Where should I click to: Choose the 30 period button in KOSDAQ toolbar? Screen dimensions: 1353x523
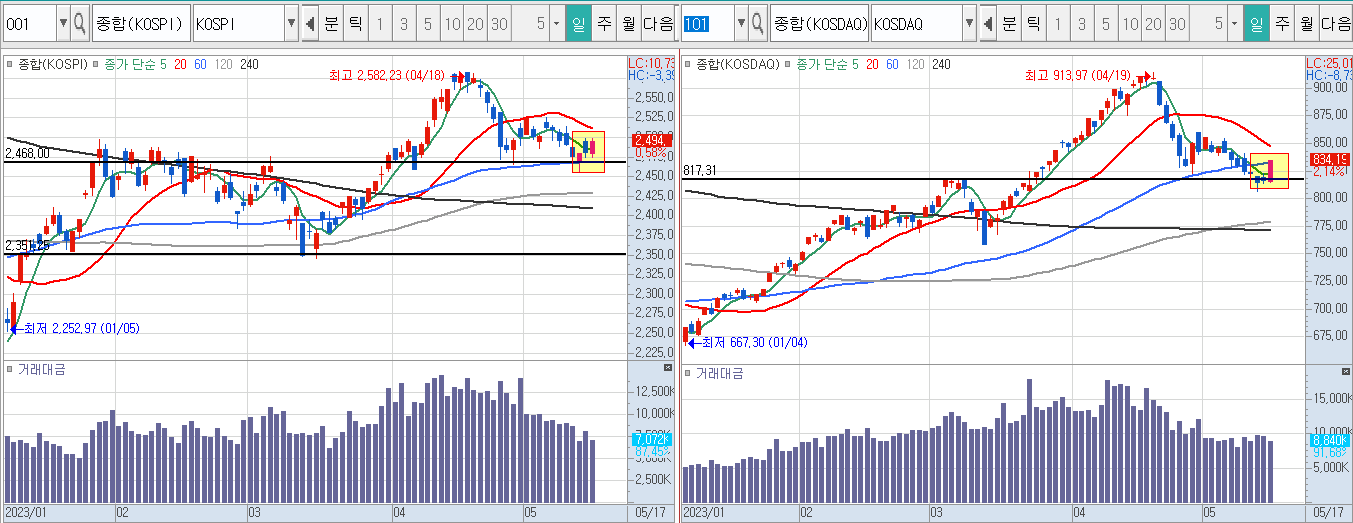(x=1178, y=22)
